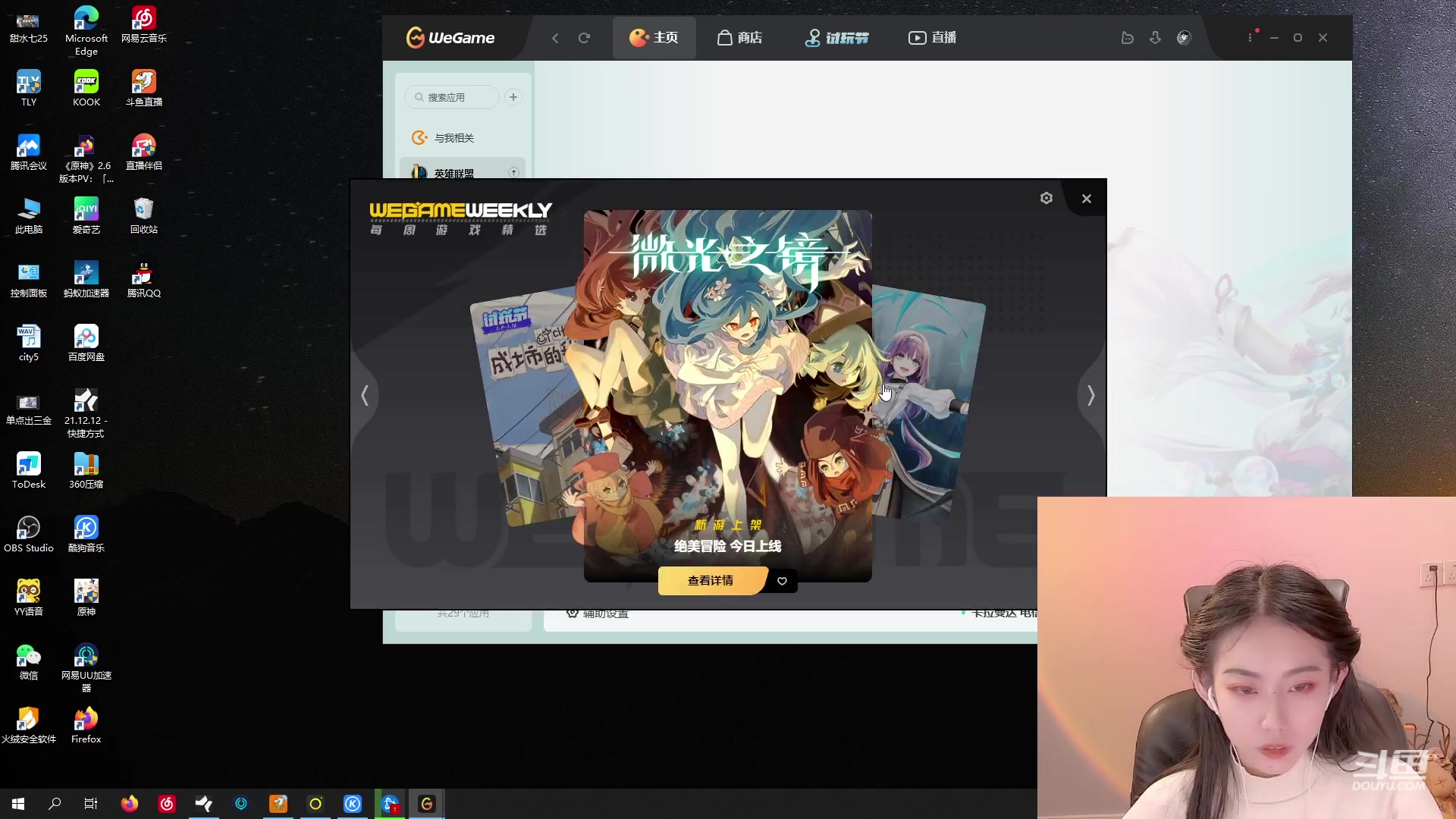Toggle the heart favorite on the game card

click(x=782, y=581)
